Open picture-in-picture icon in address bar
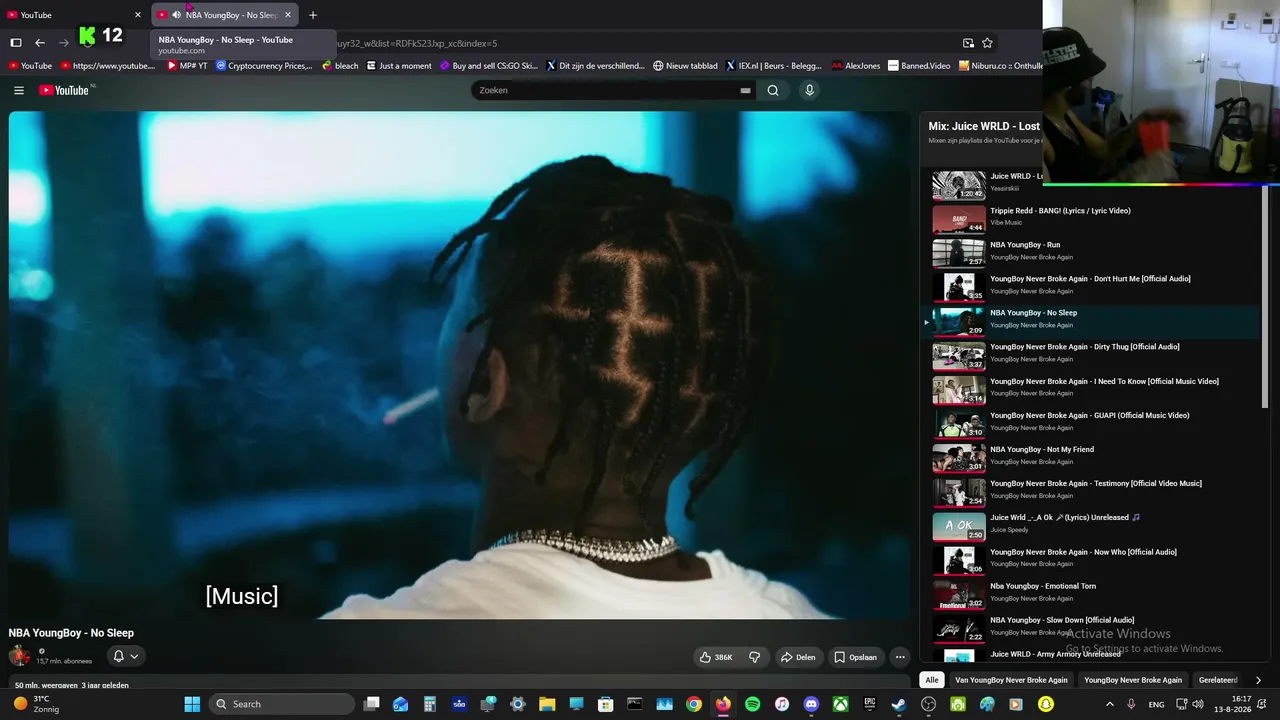 point(968,43)
